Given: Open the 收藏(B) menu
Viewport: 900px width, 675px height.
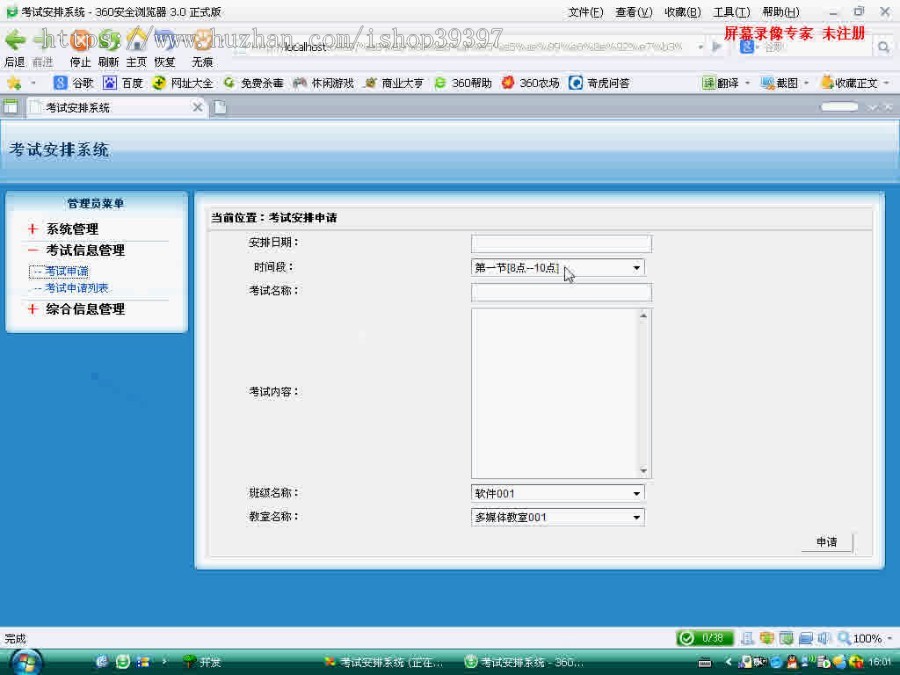Looking at the screenshot, I should (x=682, y=12).
